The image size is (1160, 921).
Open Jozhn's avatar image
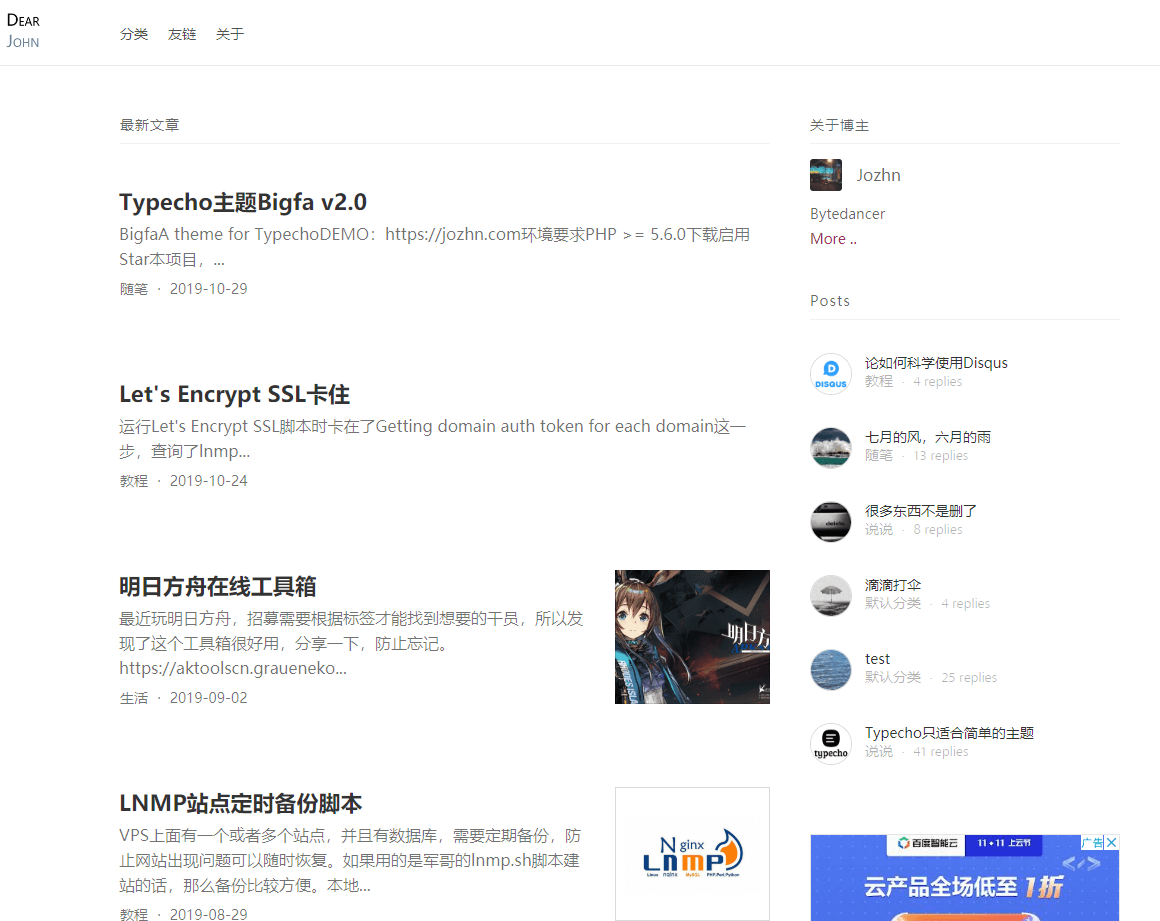826,174
